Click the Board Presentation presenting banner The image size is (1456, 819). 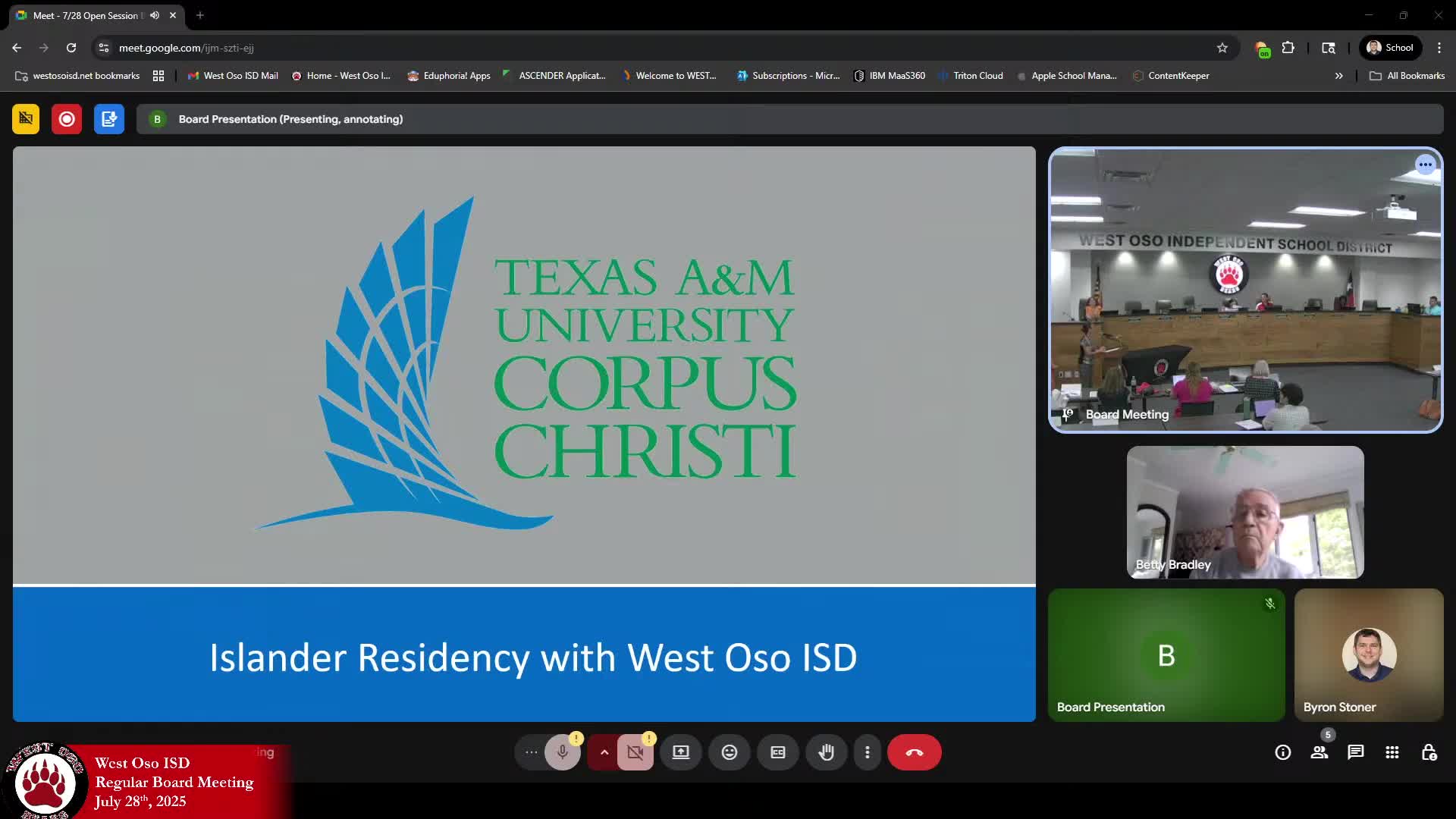(x=789, y=119)
